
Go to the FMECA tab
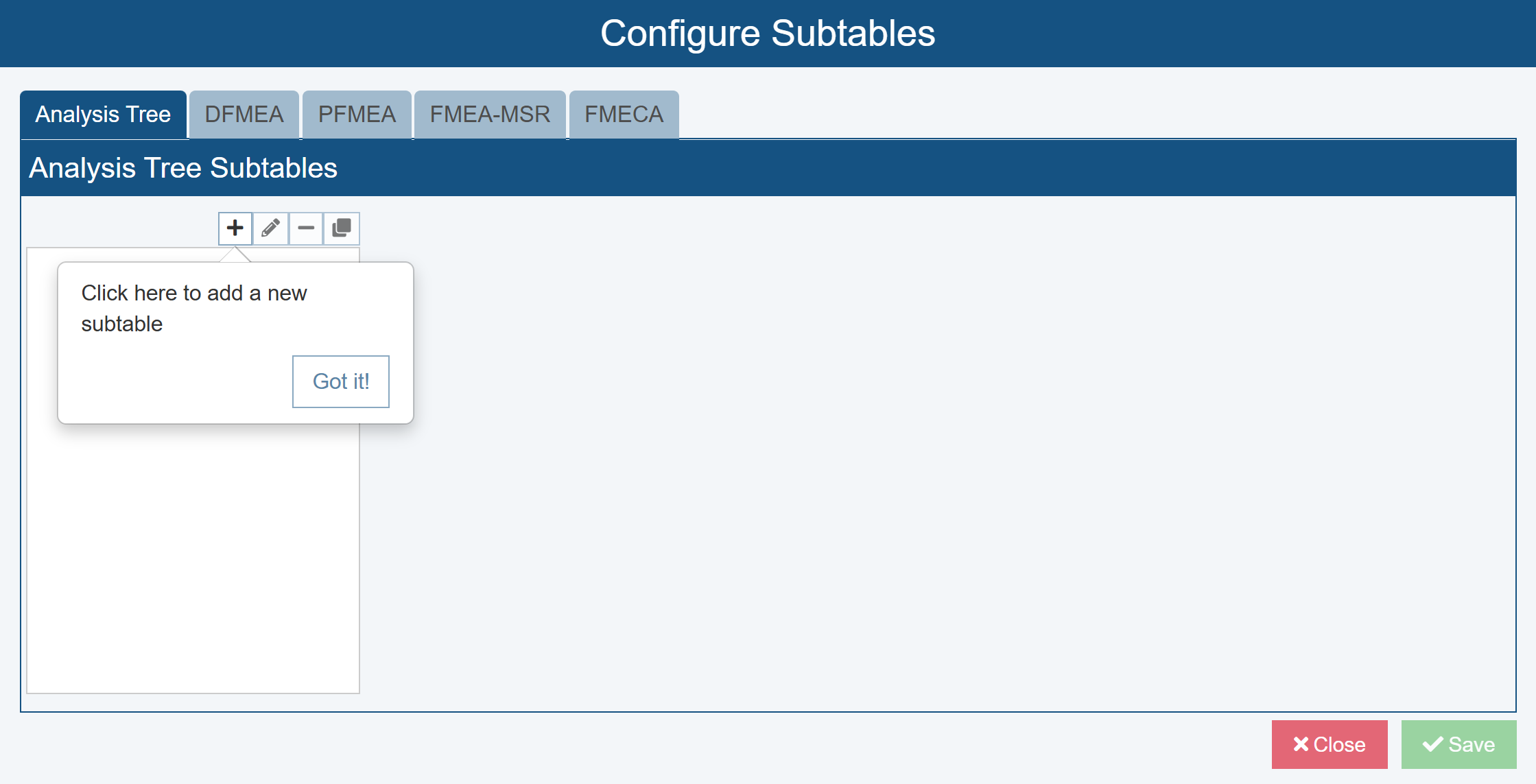(x=624, y=115)
